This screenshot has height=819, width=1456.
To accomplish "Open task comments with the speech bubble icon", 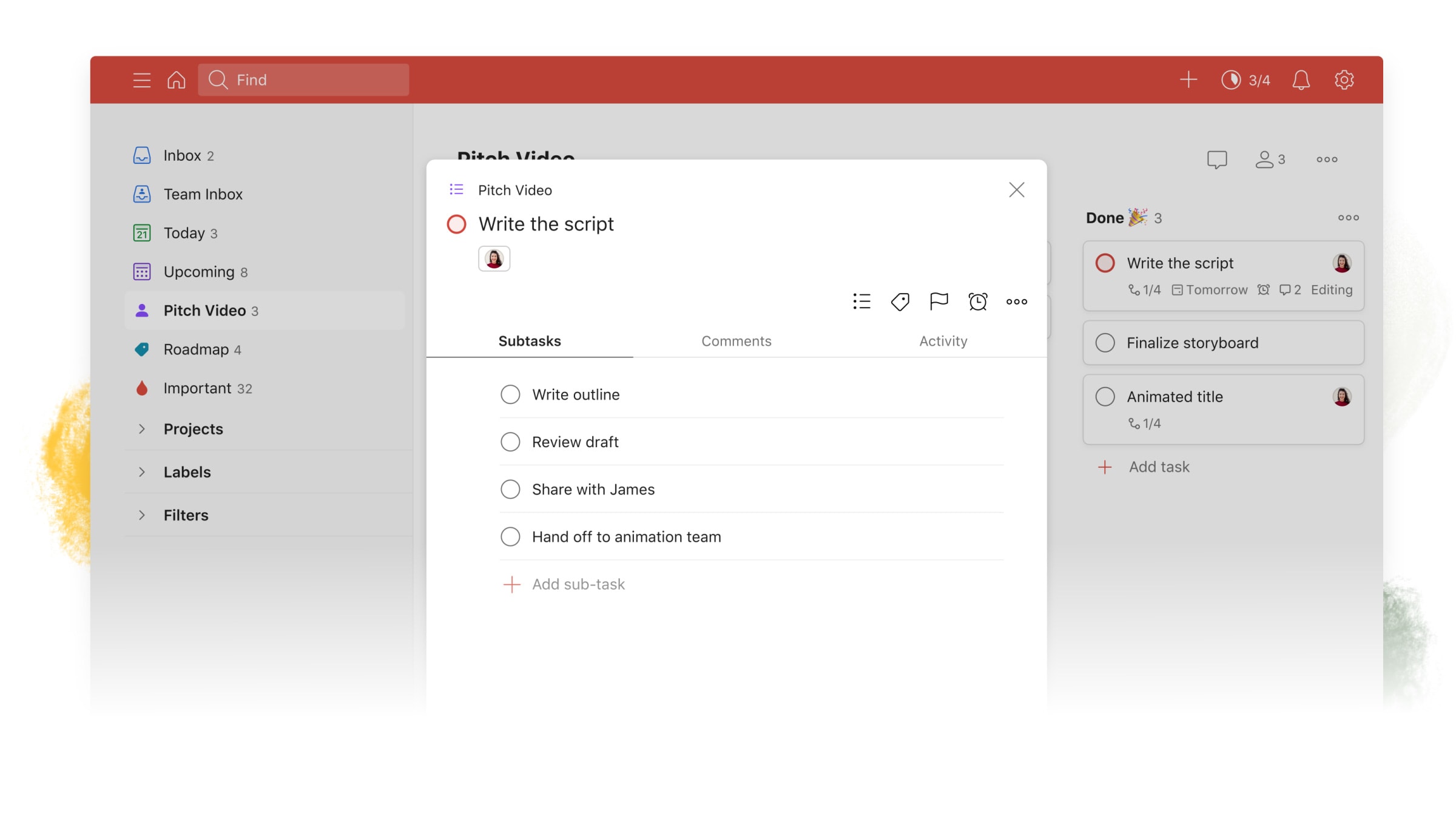I will point(1217,160).
